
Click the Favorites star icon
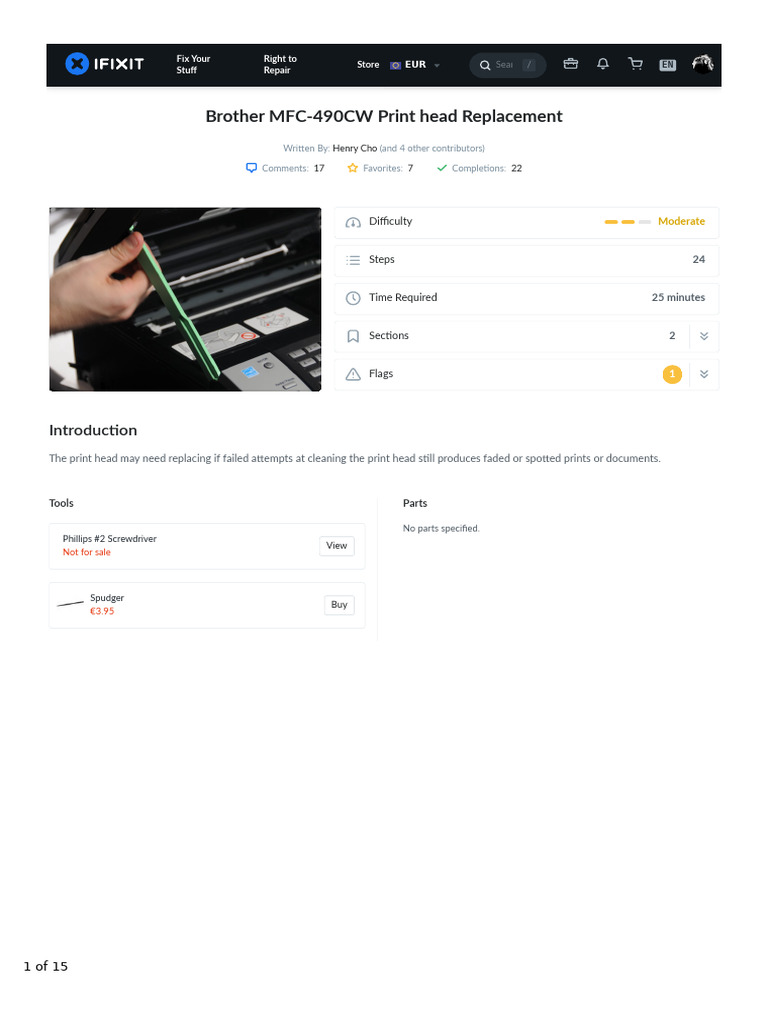click(353, 168)
